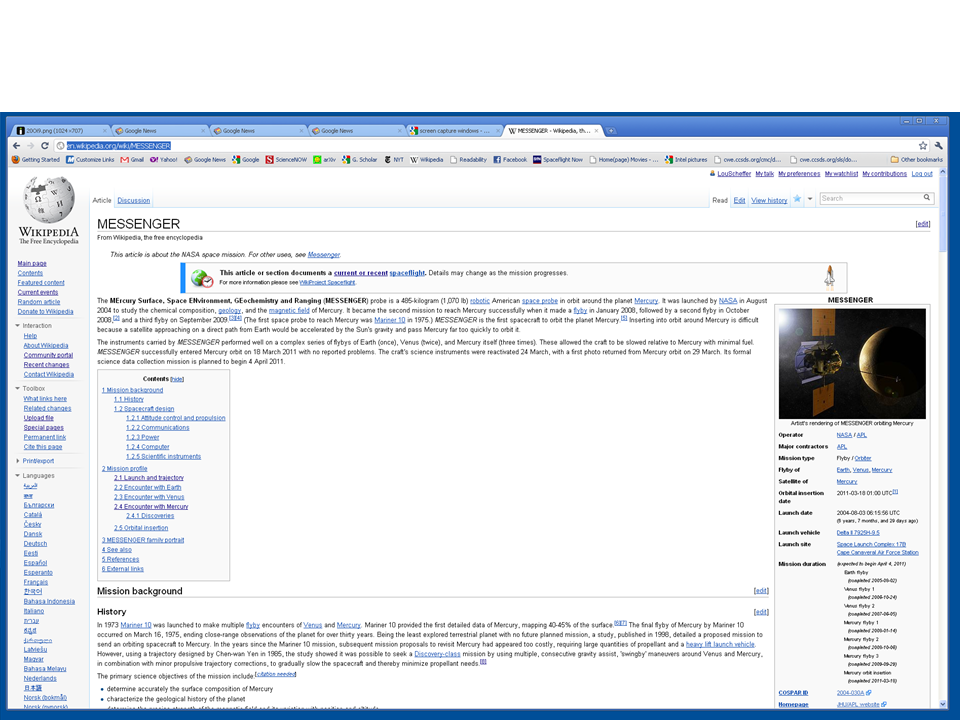Open Recent changes in sidebar
The width and height of the screenshot is (960, 720).
47,365
